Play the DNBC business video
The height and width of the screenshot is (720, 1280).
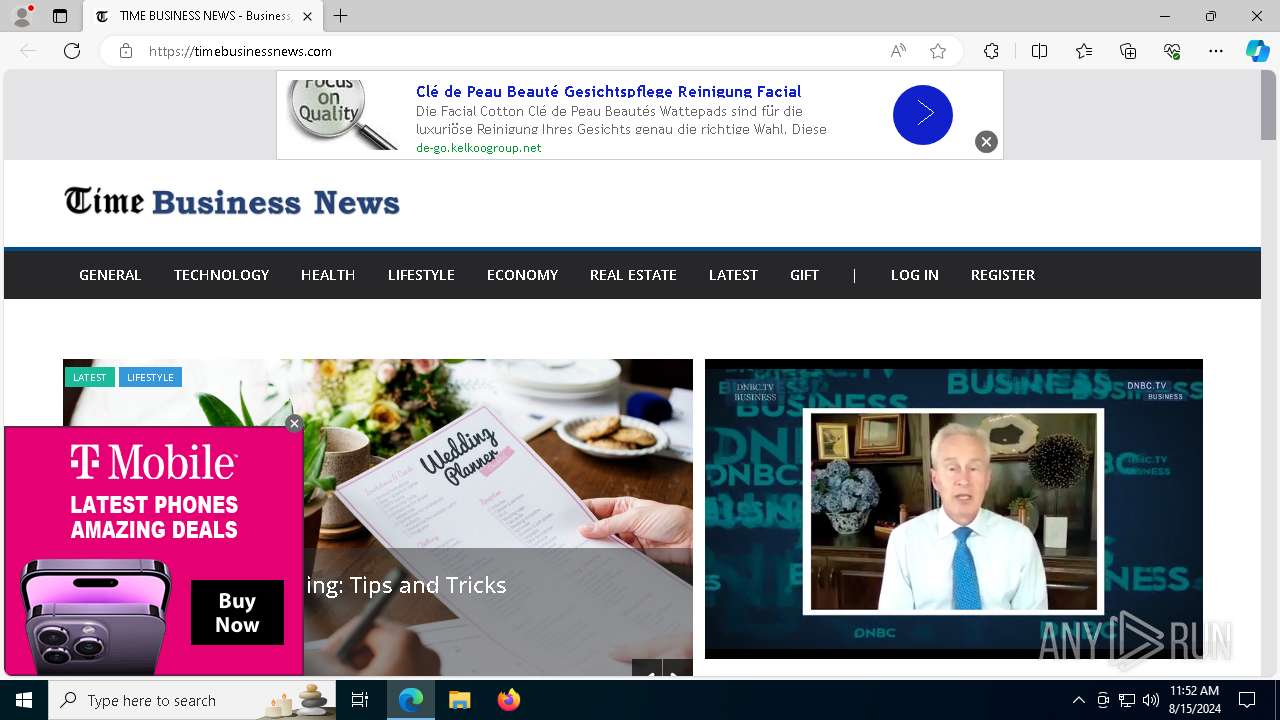click(954, 509)
